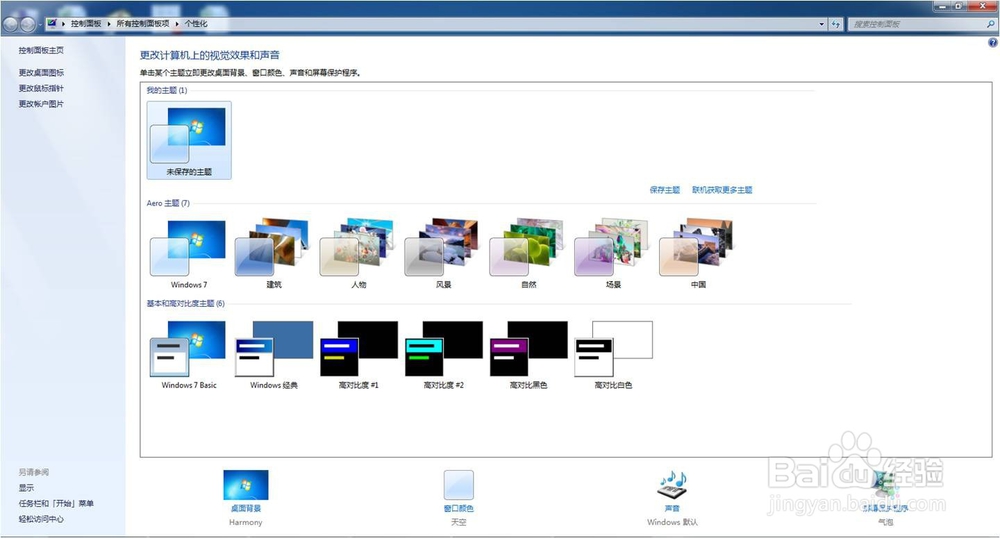This screenshot has height=538, width=1000.
Task: Select the 高对比度 #1 theme
Action: tap(358, 354)
